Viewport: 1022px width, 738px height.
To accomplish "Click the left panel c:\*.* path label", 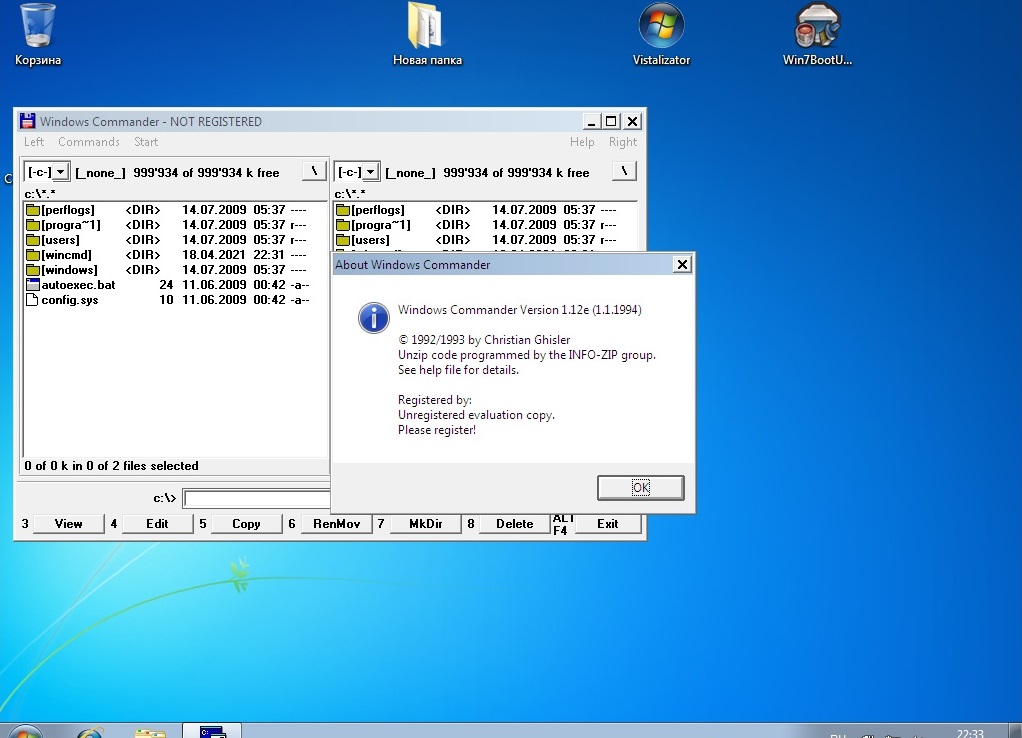I will (x=40, y=194).
